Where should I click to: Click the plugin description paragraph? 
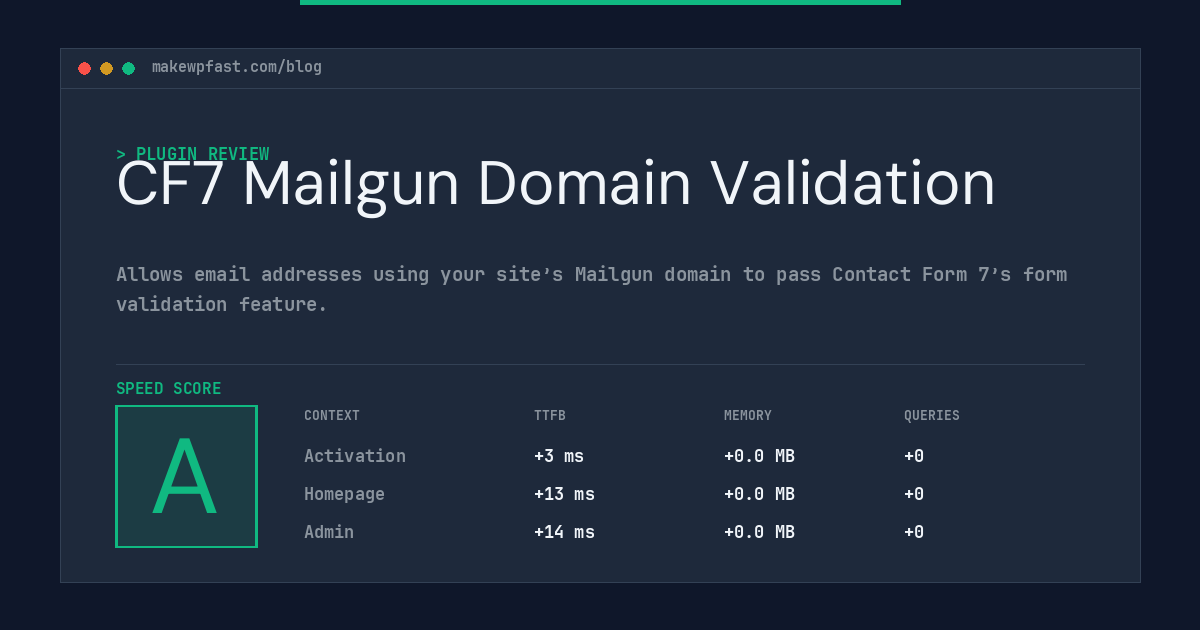click(591, 289)
